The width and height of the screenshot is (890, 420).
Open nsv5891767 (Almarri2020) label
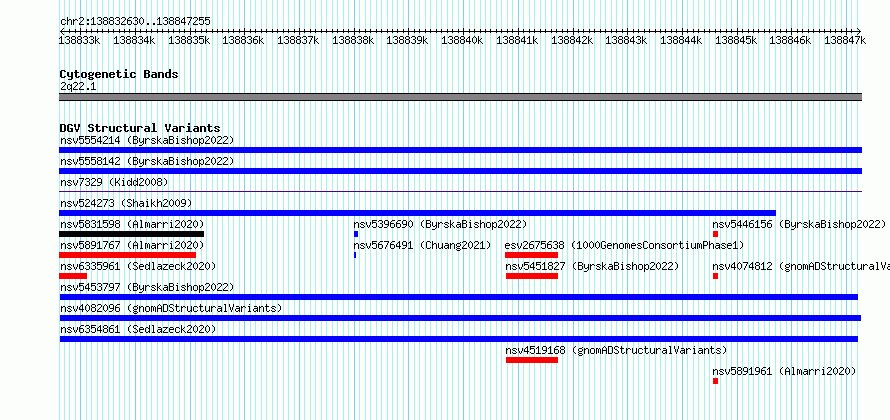coord(132,245)
